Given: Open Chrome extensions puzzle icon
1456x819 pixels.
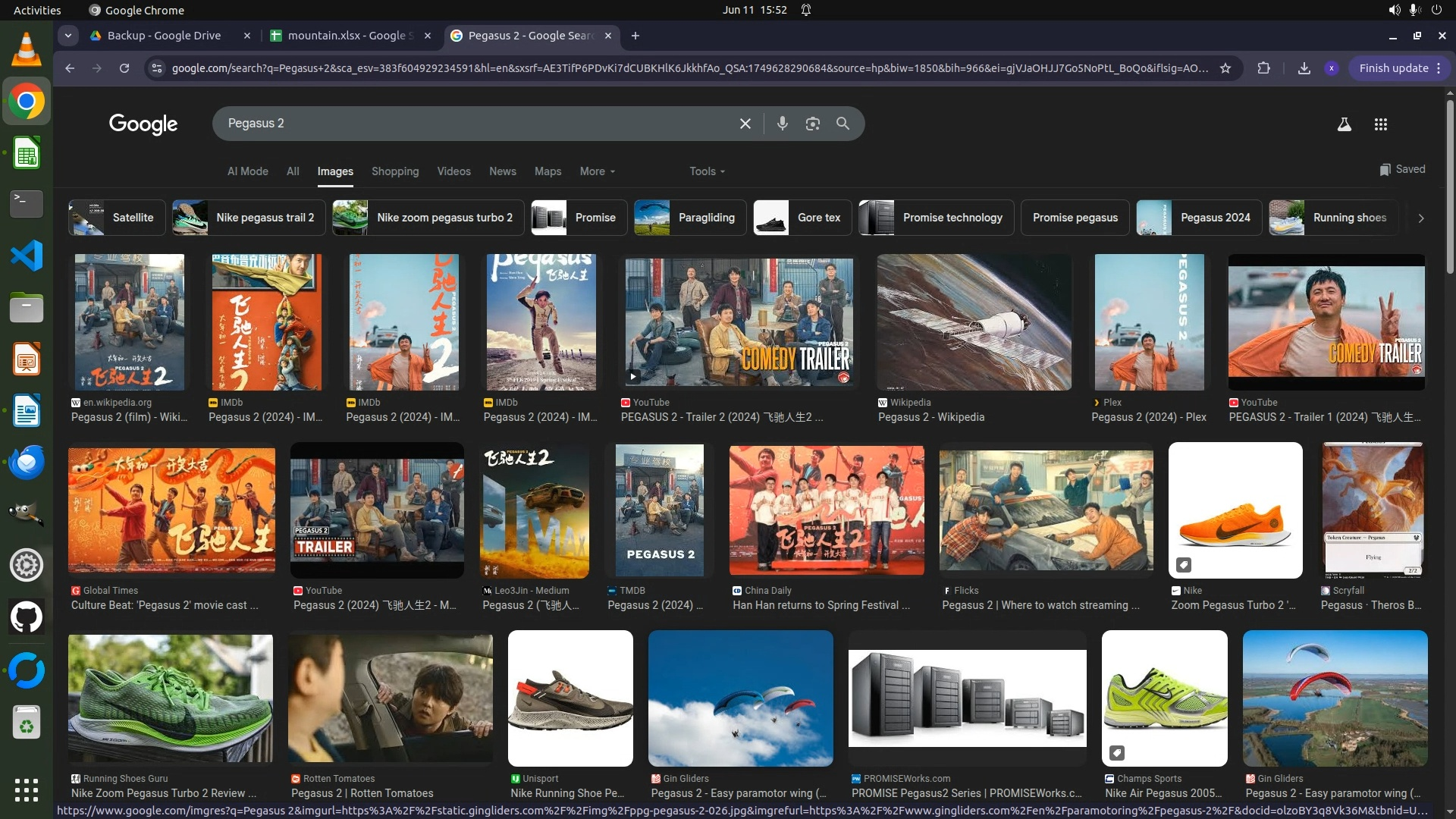Looking at the screenshot, I should coord(1263,68).
